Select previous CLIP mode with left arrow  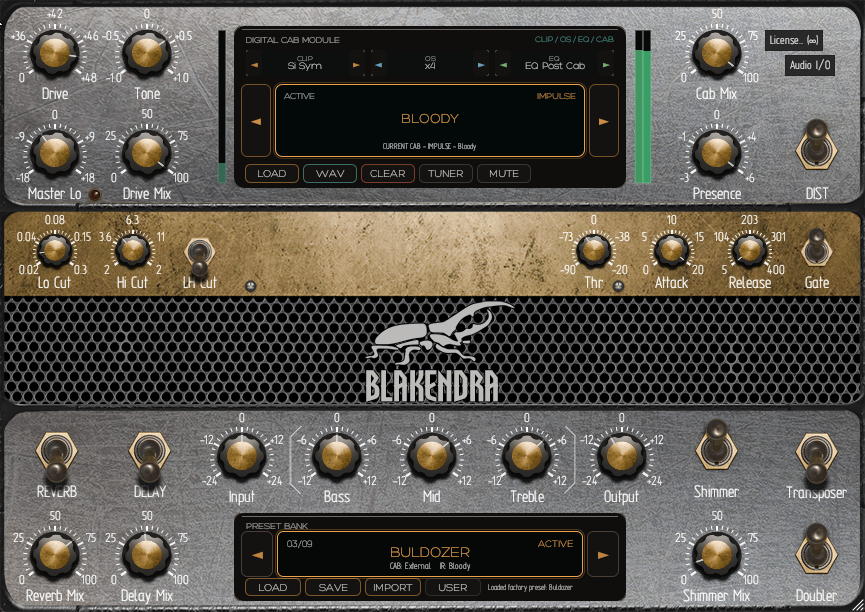pos(254,65)
